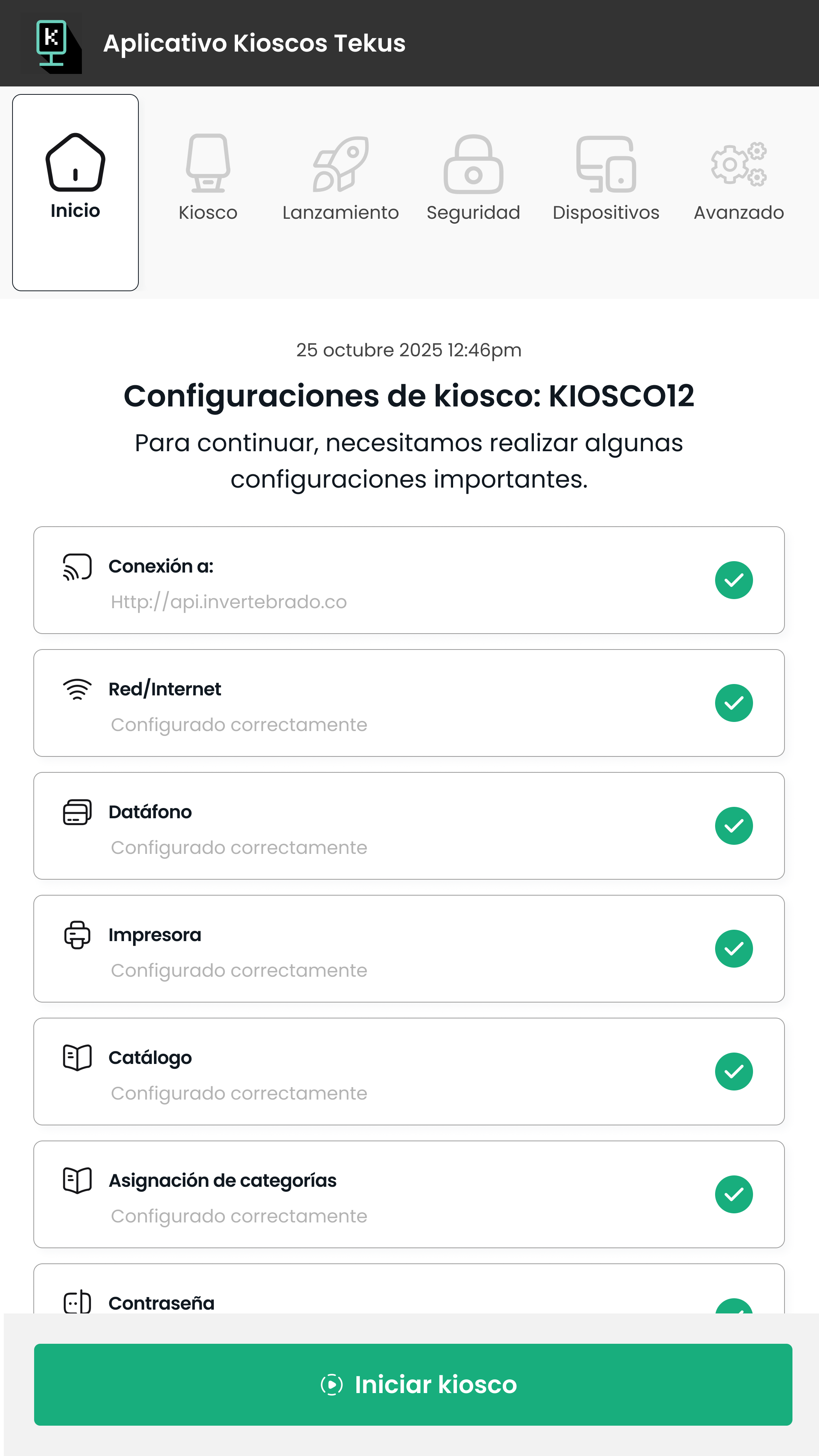
Task: Click the green check for Conexión status
Action: tap(734, 580)
